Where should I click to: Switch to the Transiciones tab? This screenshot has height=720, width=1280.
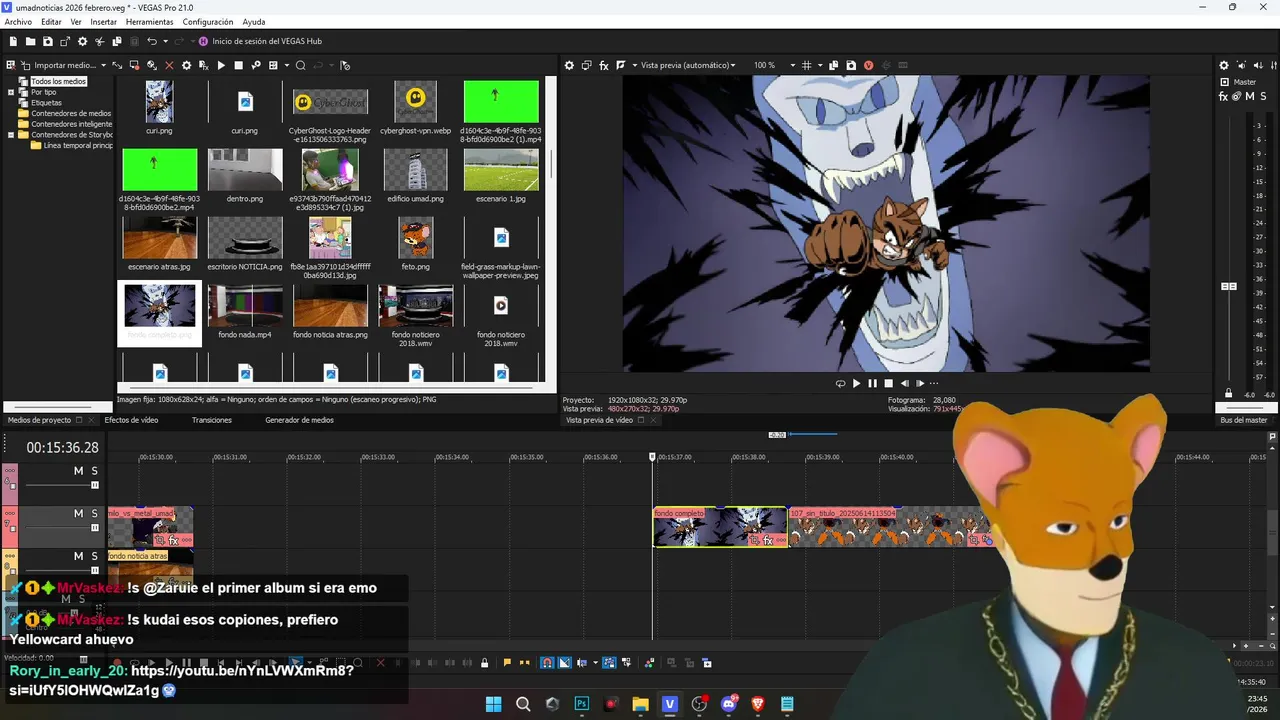click(x=212, y=420)
